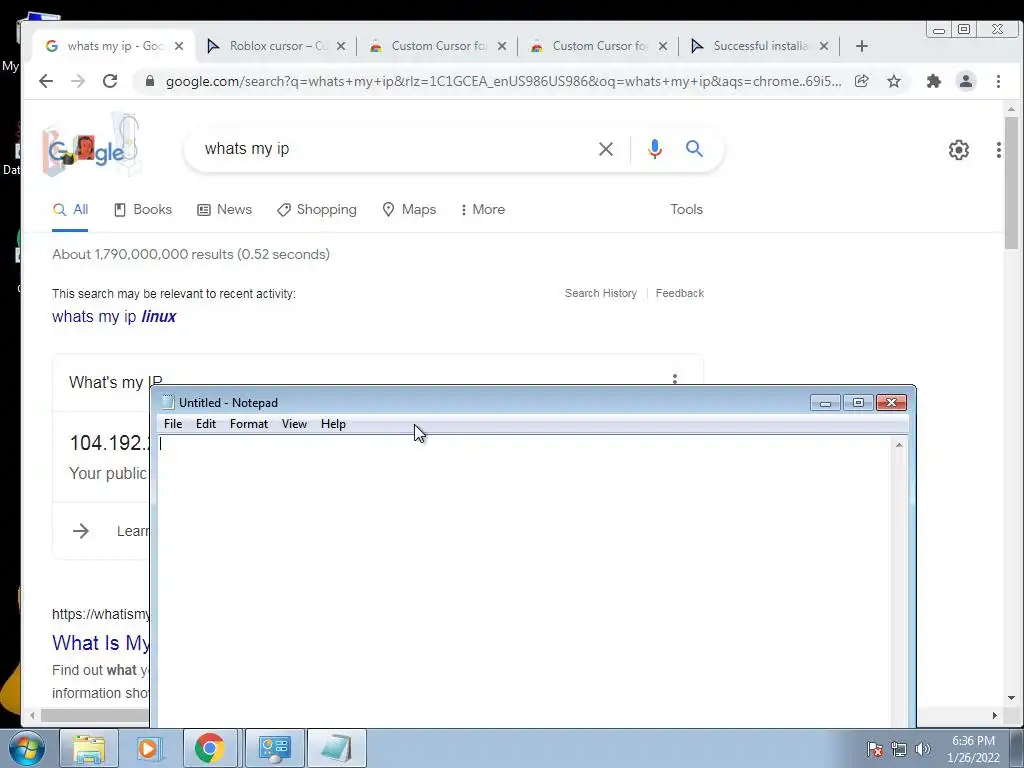Click Chrome horizontal scrollbar right arrow
Viewport: 1024px width, 768px height.
point(995,716)
